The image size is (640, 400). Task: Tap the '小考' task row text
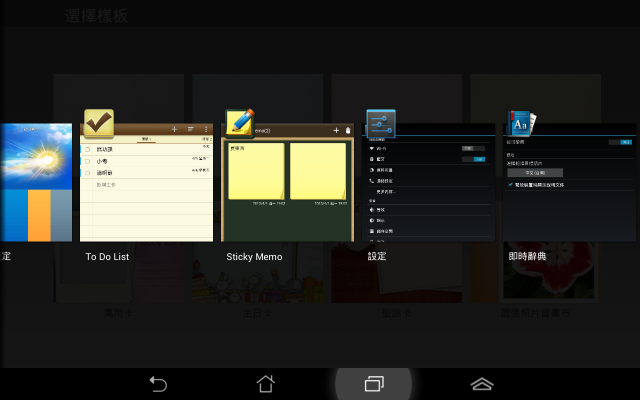pos(102,161)
